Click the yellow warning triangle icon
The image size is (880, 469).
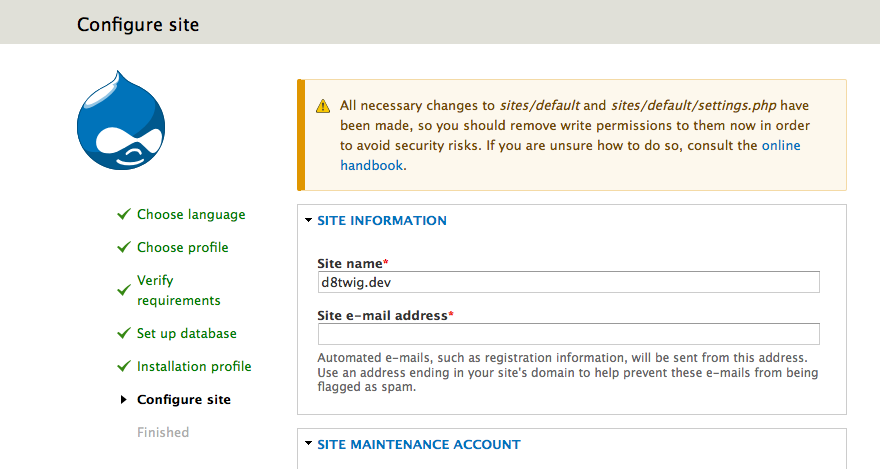click(323, 105)
